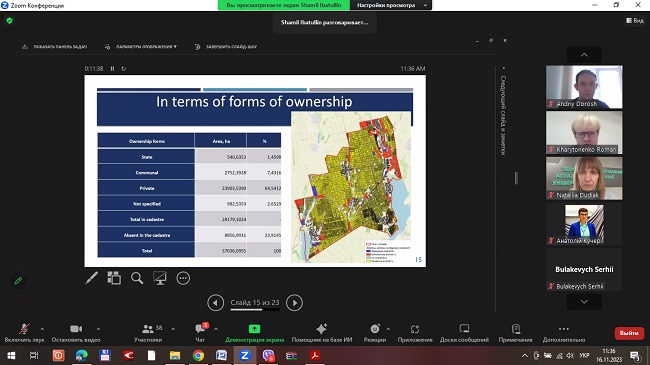Click end slide show button
The width and height of the screenshot is (650, 365).
pos(226,47)
